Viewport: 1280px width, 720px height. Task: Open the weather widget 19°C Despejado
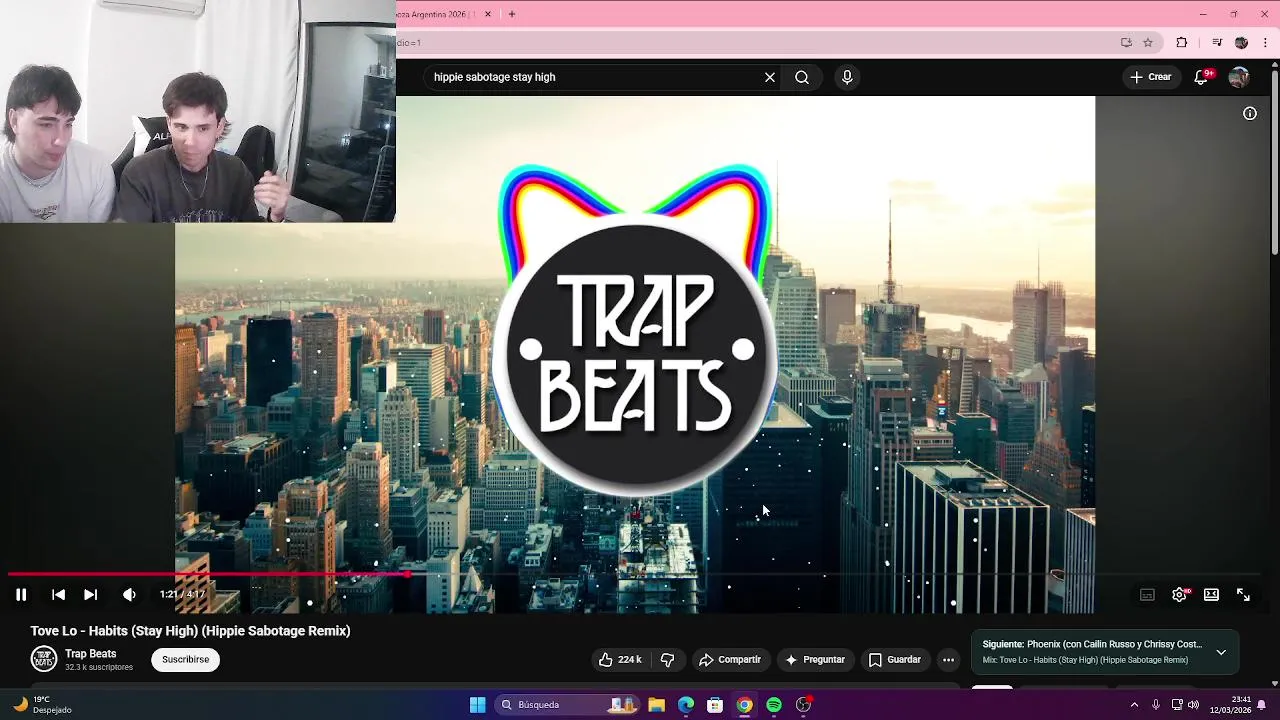(42, 705)
